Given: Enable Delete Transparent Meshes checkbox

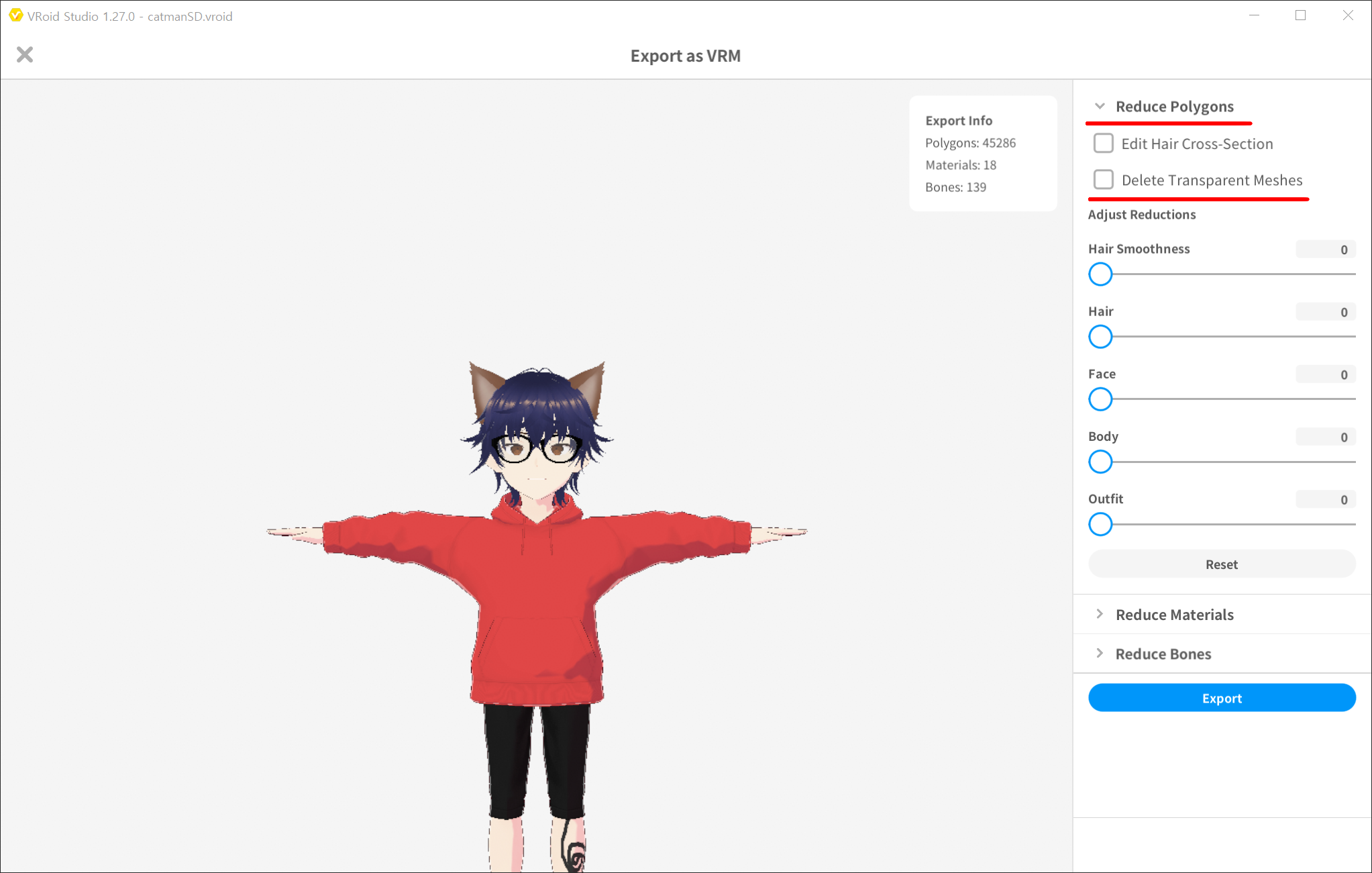Looking at the screenshot, I should point(1103,180).
